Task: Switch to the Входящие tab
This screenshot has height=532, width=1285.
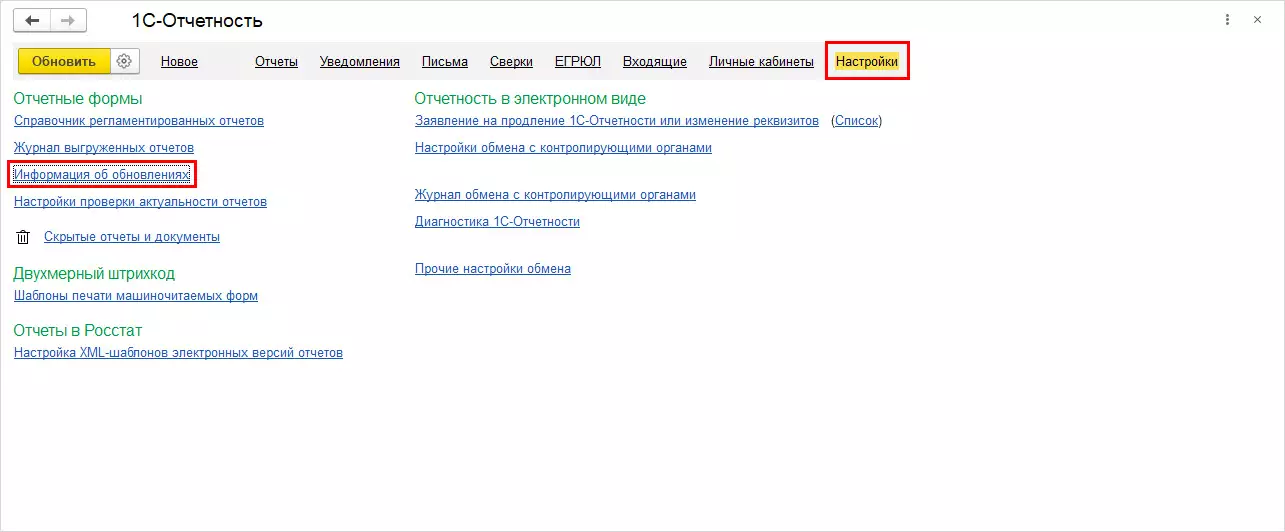Action: pos(655,62)
